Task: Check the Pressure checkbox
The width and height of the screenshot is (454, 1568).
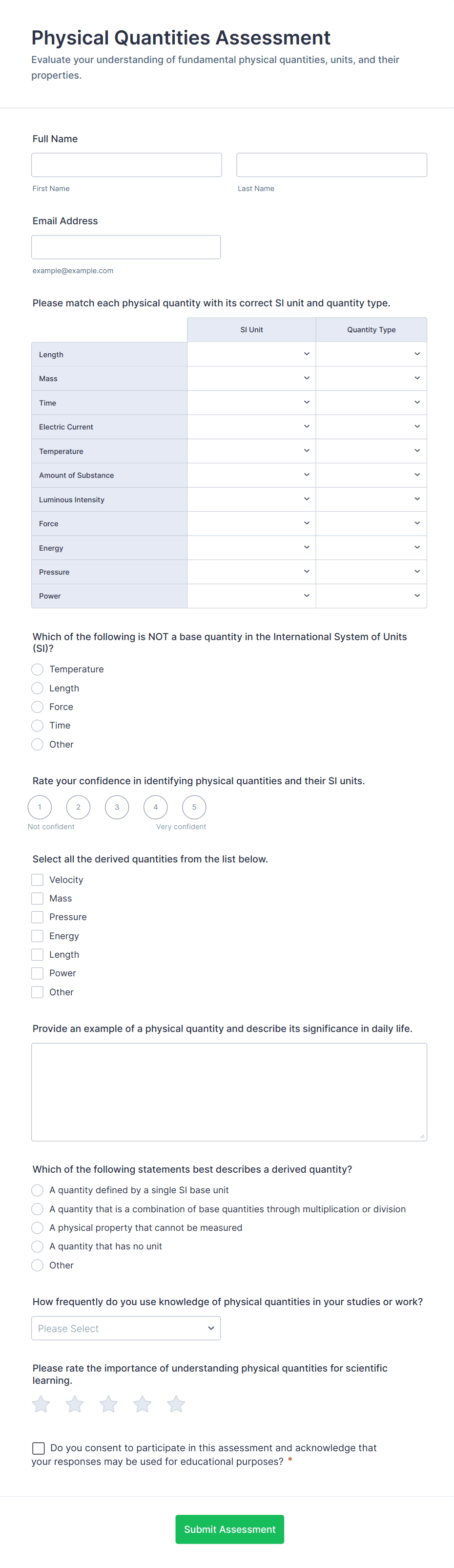Action: click(37, 917)
